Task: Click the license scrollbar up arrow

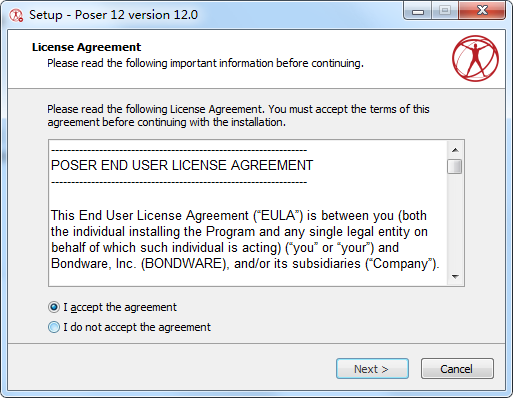Action: pyautogui.click(x=455, y=150)
